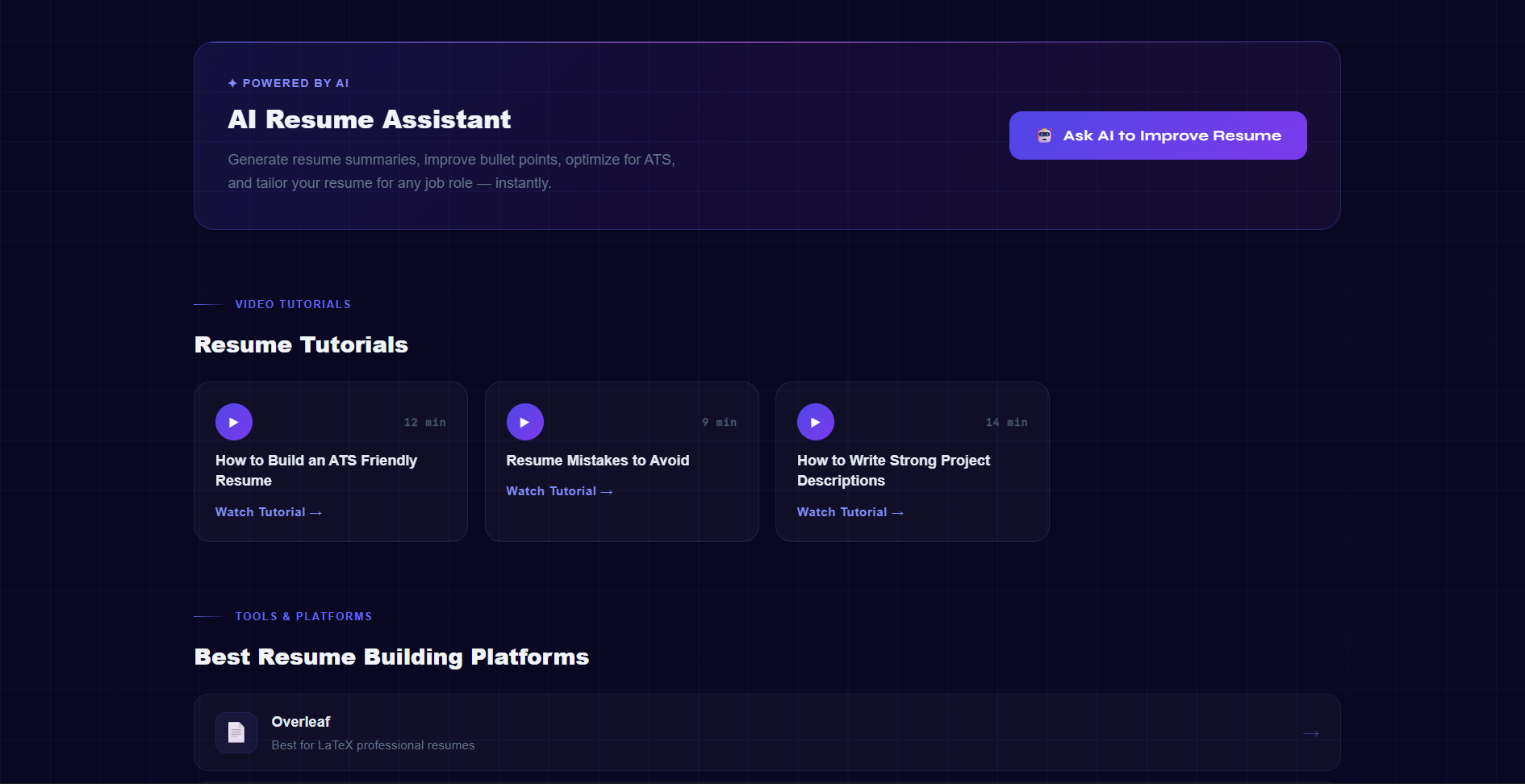Click the Overleaf document icon

[236, 732]
